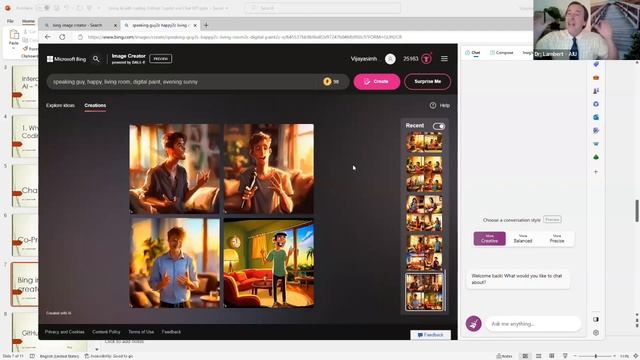Viewport: 640px width, 360px height.
Task: Select the 'Bing image creator' slide thumbnail
Action: point(24,284)
